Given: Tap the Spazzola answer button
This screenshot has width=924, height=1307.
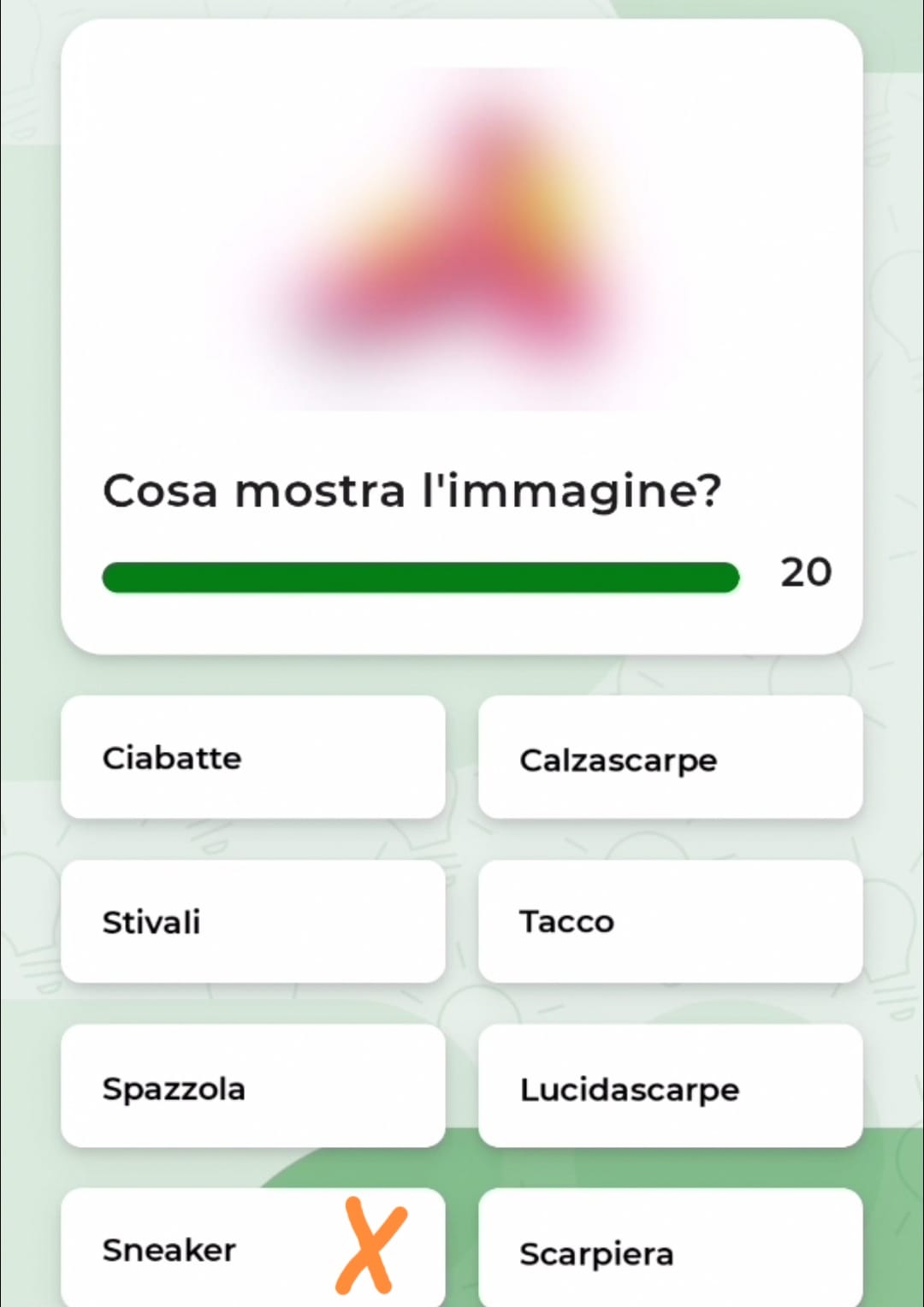Looking at the screenshot, I should point(252,1087).
